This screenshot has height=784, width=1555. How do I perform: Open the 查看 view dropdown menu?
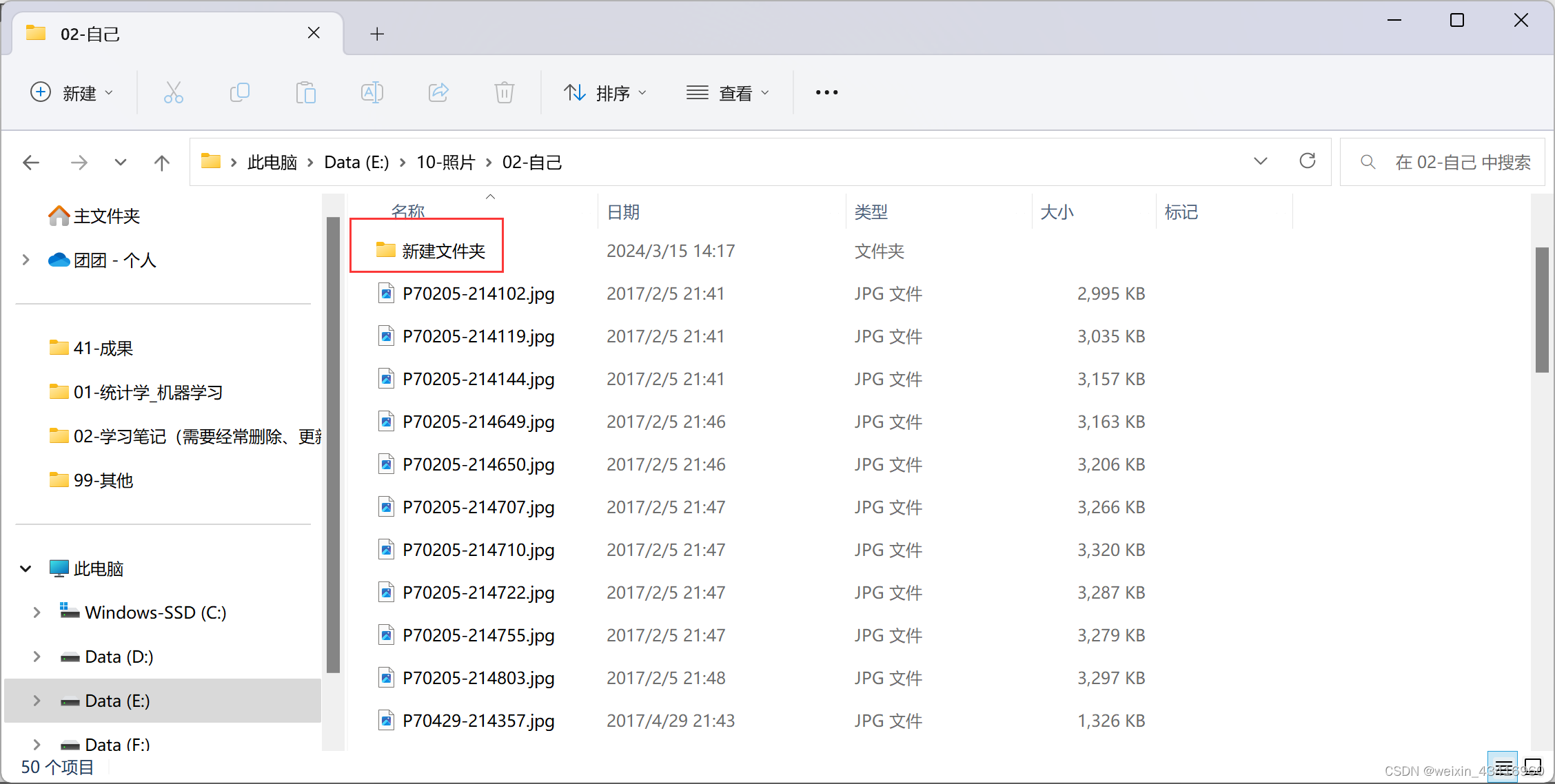coord(727,92)
